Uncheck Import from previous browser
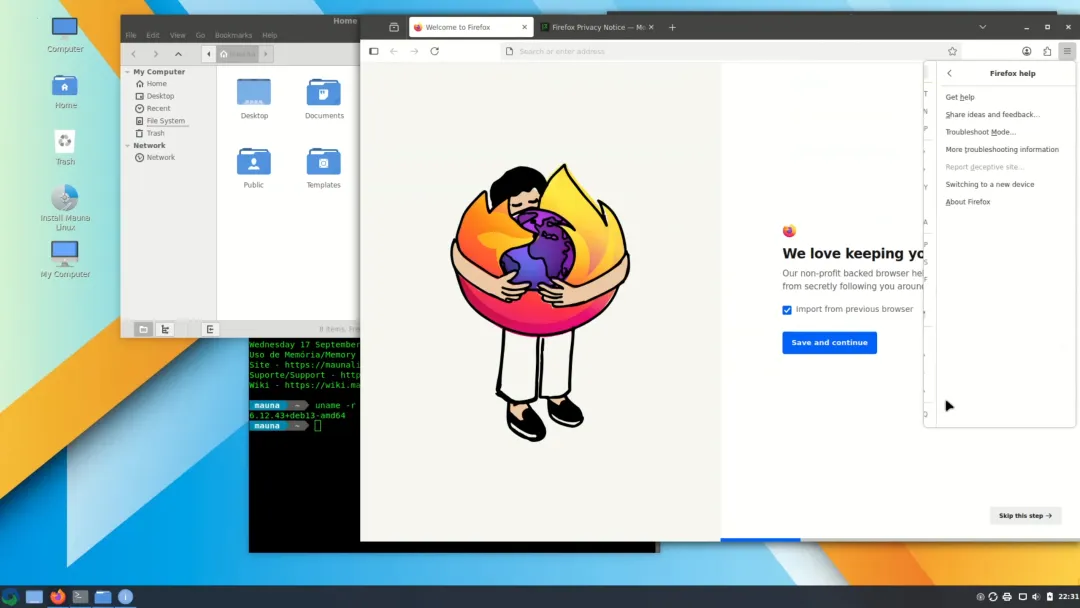The width and height of the screenshot is (1080, 608). [x=787, y=310]
